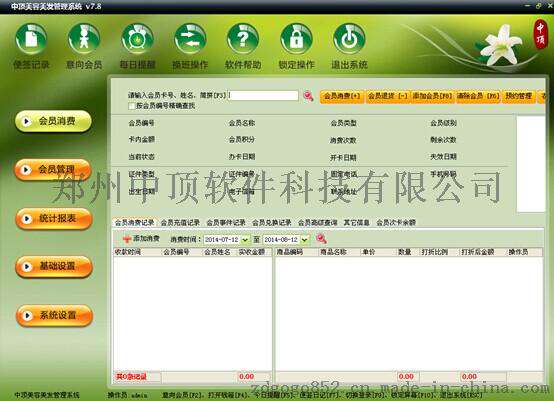Switch to 会员次卡余额 tab
554x401 pixels.
(x=396, y=223)
